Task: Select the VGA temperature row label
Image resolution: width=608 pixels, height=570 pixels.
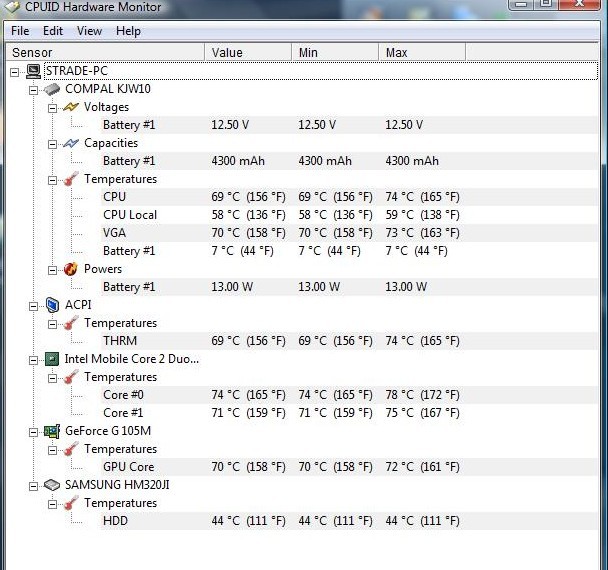Action: pyautogui.click(x=114, y=233)
